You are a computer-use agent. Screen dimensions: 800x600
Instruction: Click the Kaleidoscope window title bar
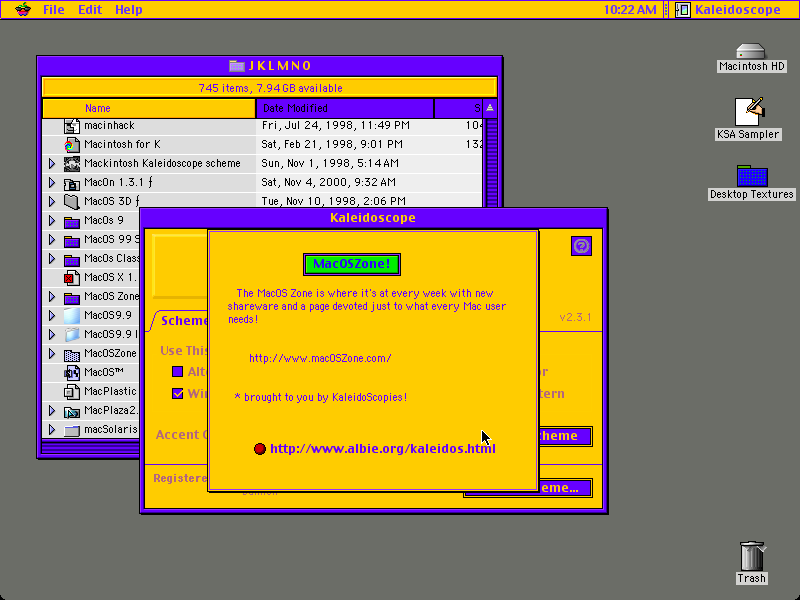click(x=373, y=218)
